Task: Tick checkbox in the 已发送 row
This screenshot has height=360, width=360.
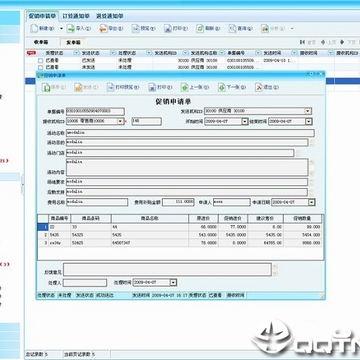Action: 40,61
